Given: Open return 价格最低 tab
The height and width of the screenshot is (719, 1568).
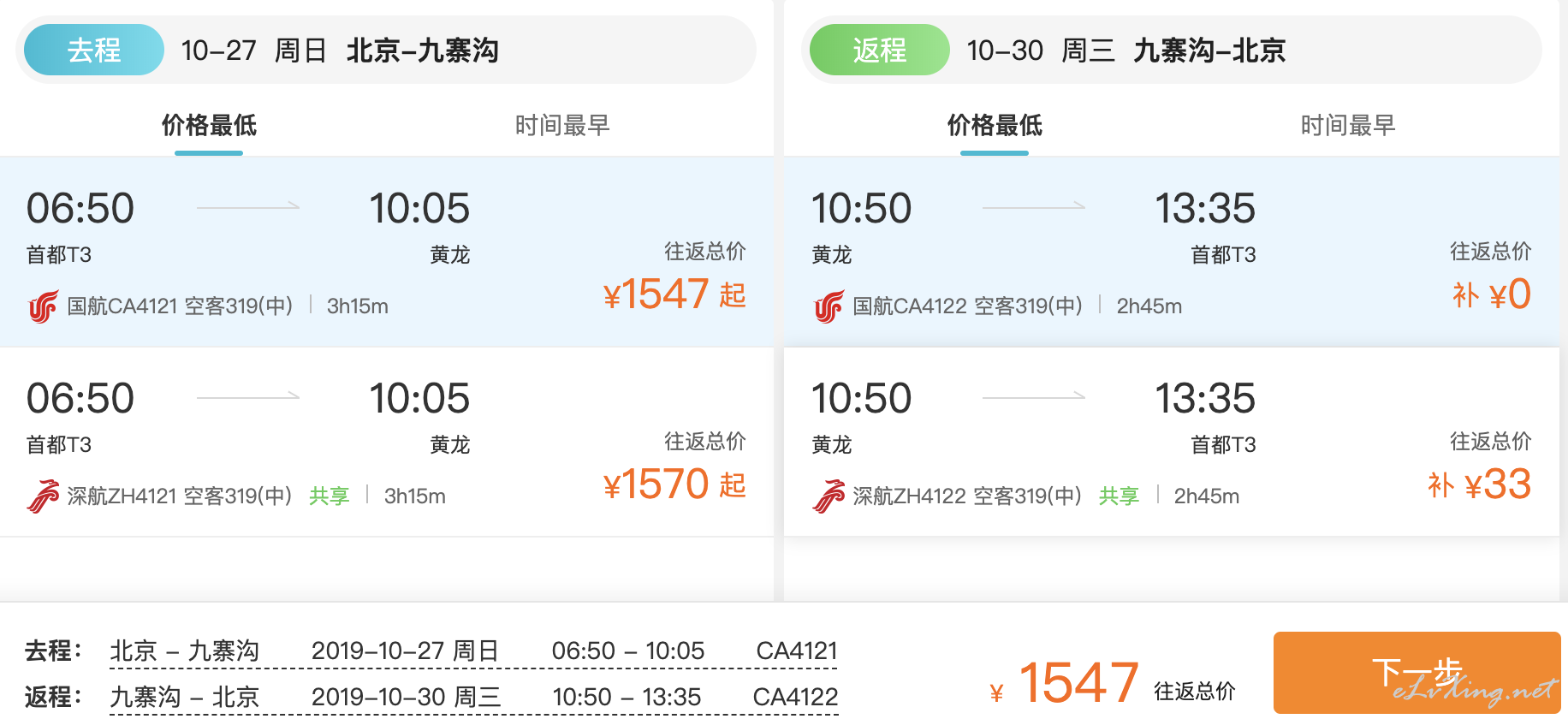Looking at the screenshot, I should tap(995, 126).
